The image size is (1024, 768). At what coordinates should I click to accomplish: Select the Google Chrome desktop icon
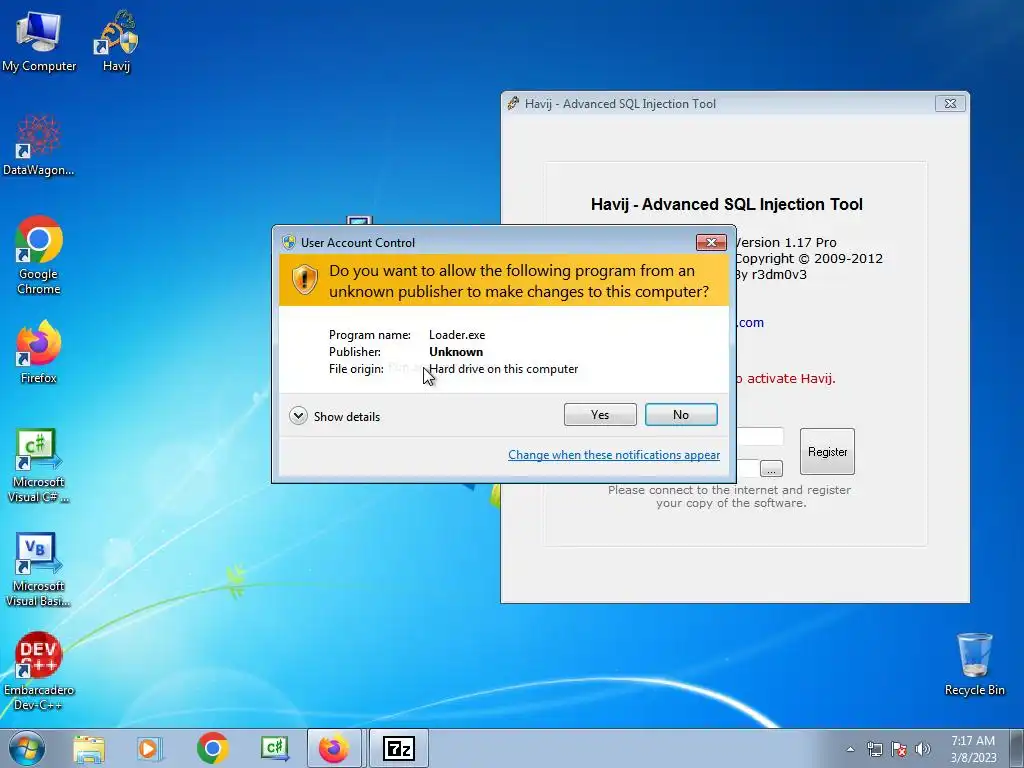coord(39,255)
